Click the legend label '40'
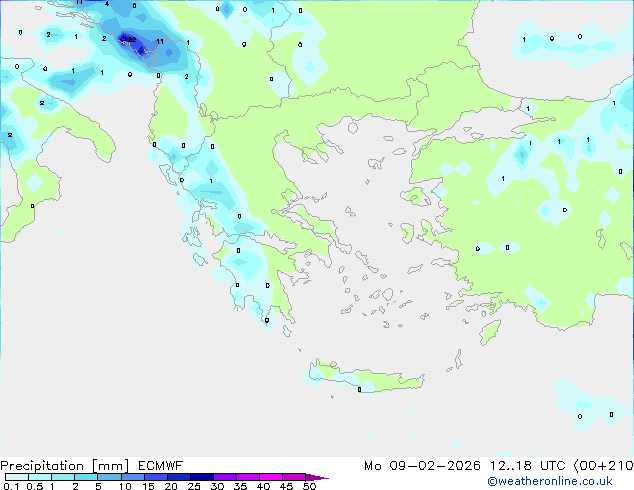Image resolution: width=634 pixels, height=490 pixels. [263, 486]
